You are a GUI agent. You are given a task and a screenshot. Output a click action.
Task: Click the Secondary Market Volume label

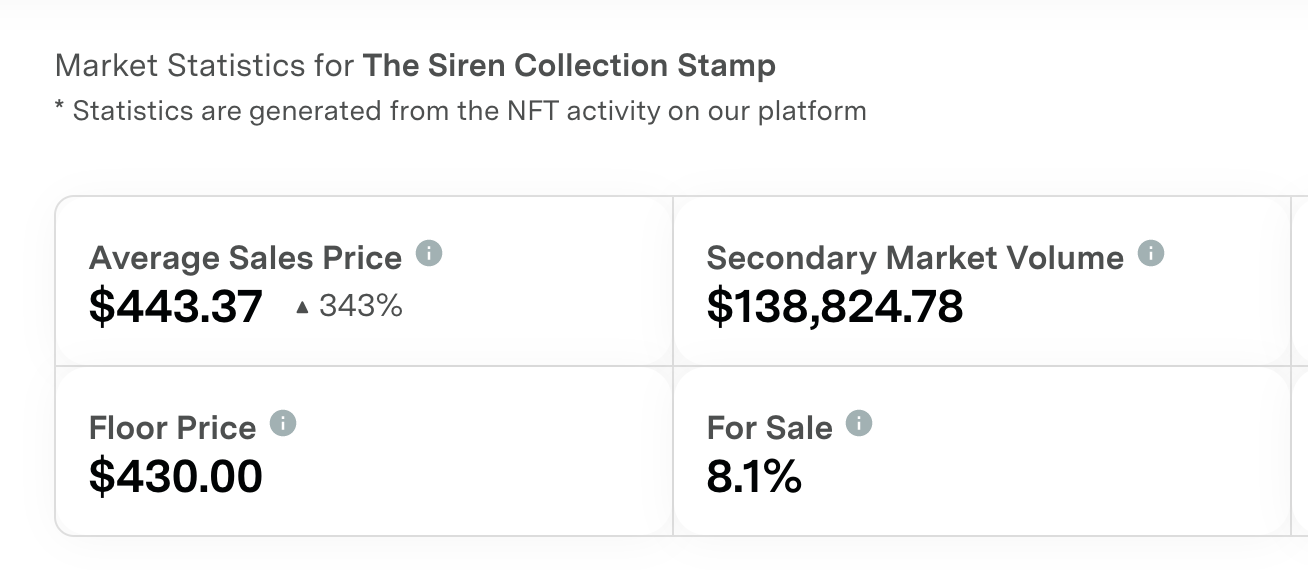click(x=915, y=258)
